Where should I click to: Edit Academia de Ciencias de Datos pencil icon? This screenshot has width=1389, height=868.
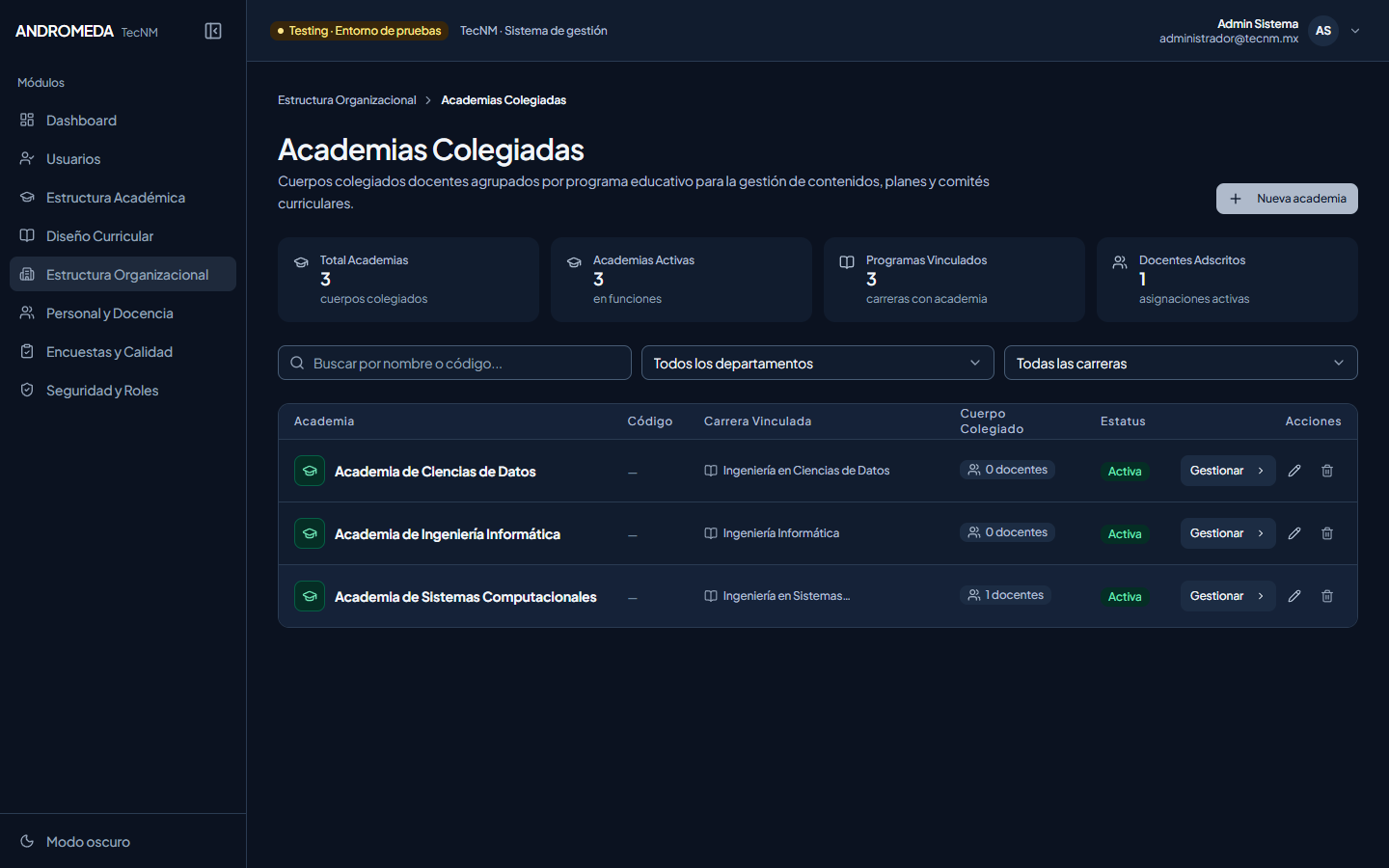pos(1294,471)
